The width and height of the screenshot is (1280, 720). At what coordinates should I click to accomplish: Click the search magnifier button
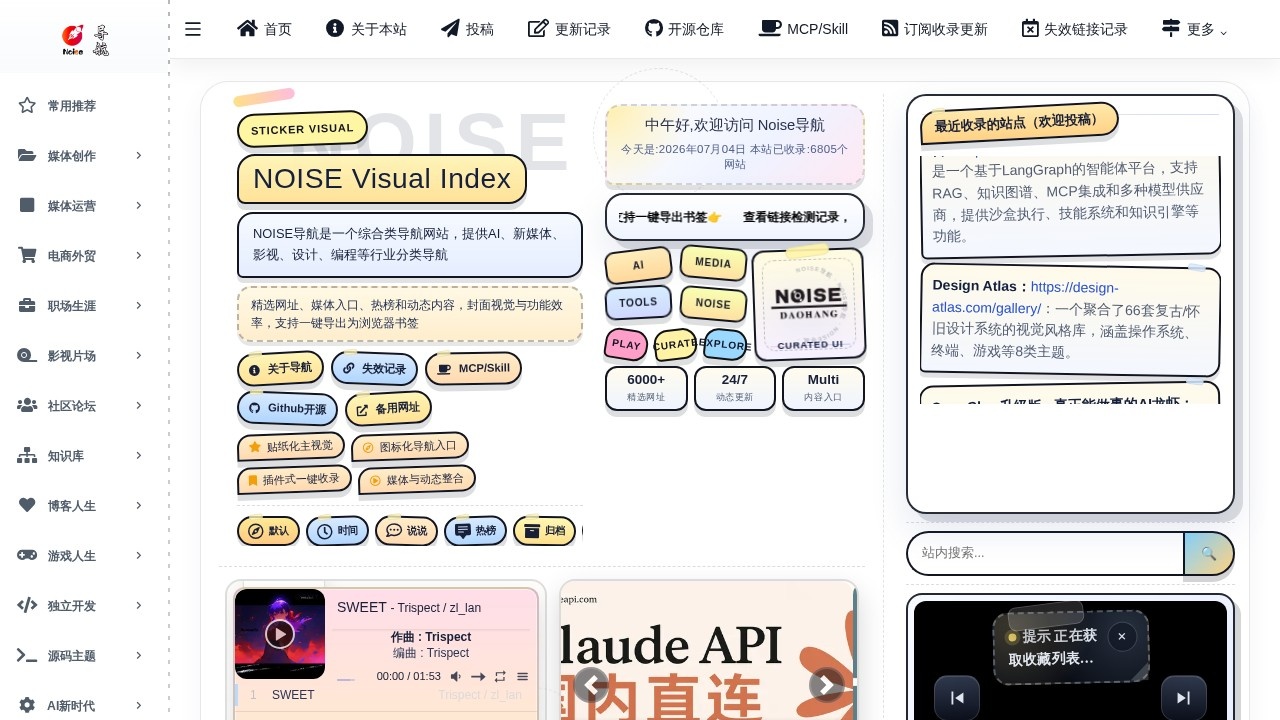click(1209, 553)
